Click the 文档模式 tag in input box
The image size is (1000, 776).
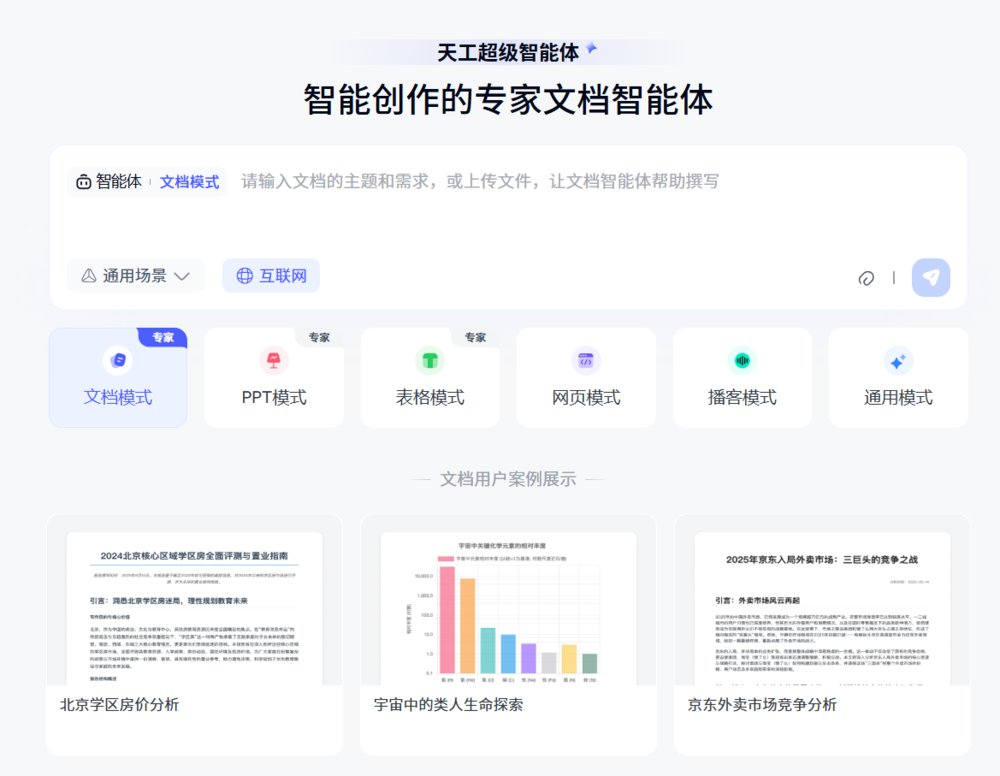point(189,182)
